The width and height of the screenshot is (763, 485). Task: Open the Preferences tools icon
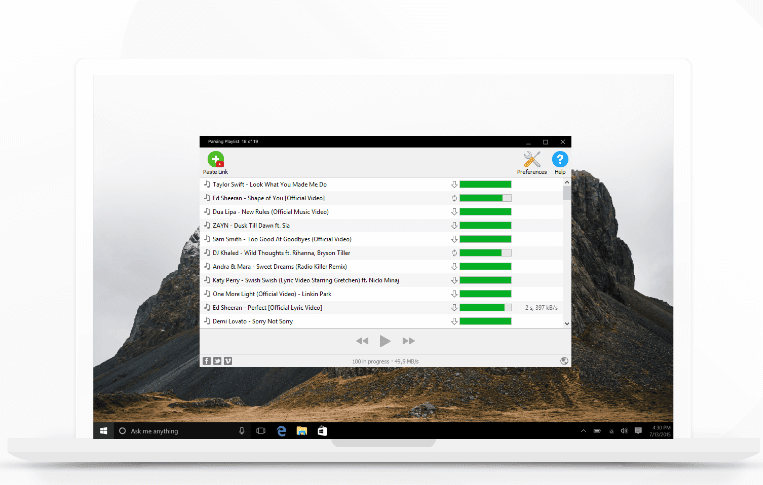click(x=532, y=161)
